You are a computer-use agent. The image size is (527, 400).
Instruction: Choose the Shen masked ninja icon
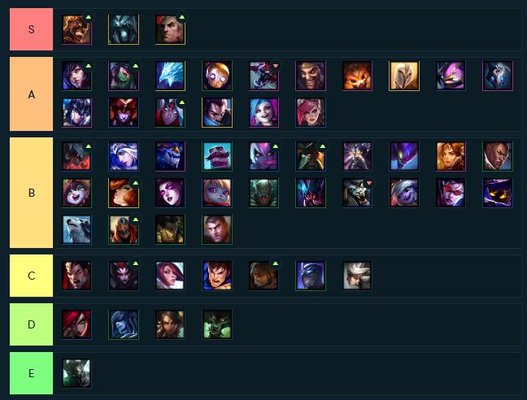310,276
